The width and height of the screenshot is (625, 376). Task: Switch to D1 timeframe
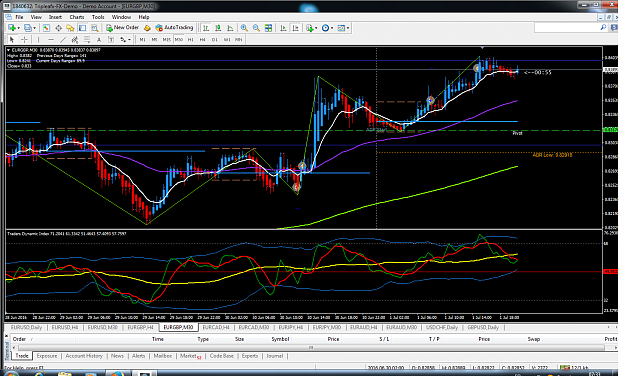coord(214,39)
